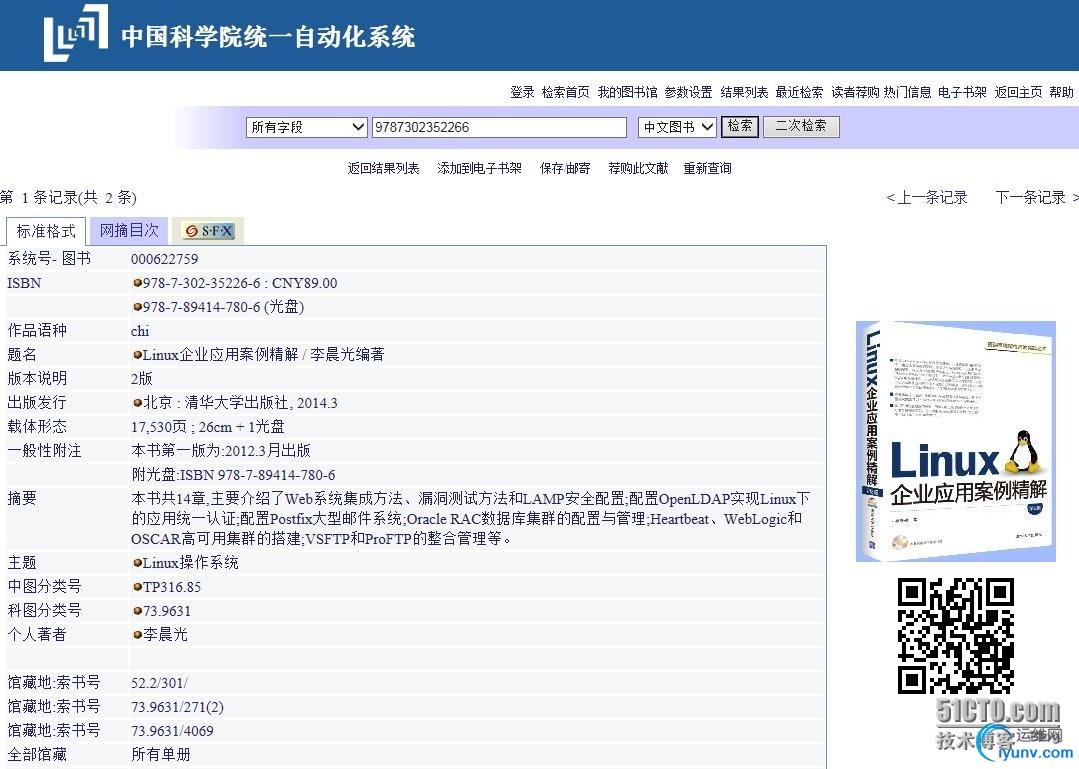Open 我的图书馆 in top navigation
Screen dimensions: 1079x769
click(x=627, y=92)
